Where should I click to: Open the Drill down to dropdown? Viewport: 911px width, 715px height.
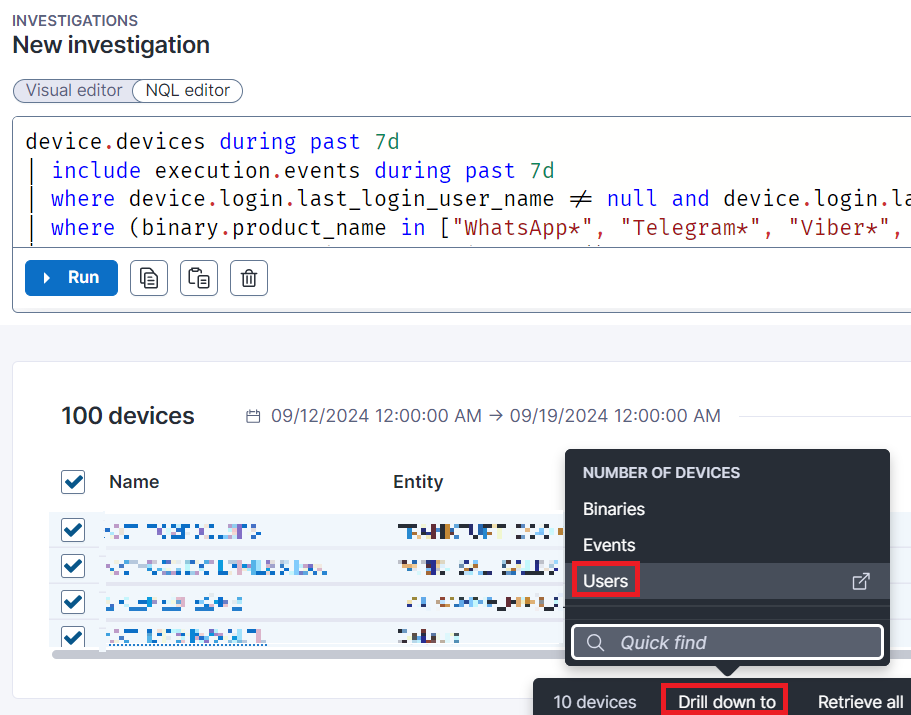click(x=726, y=701)
